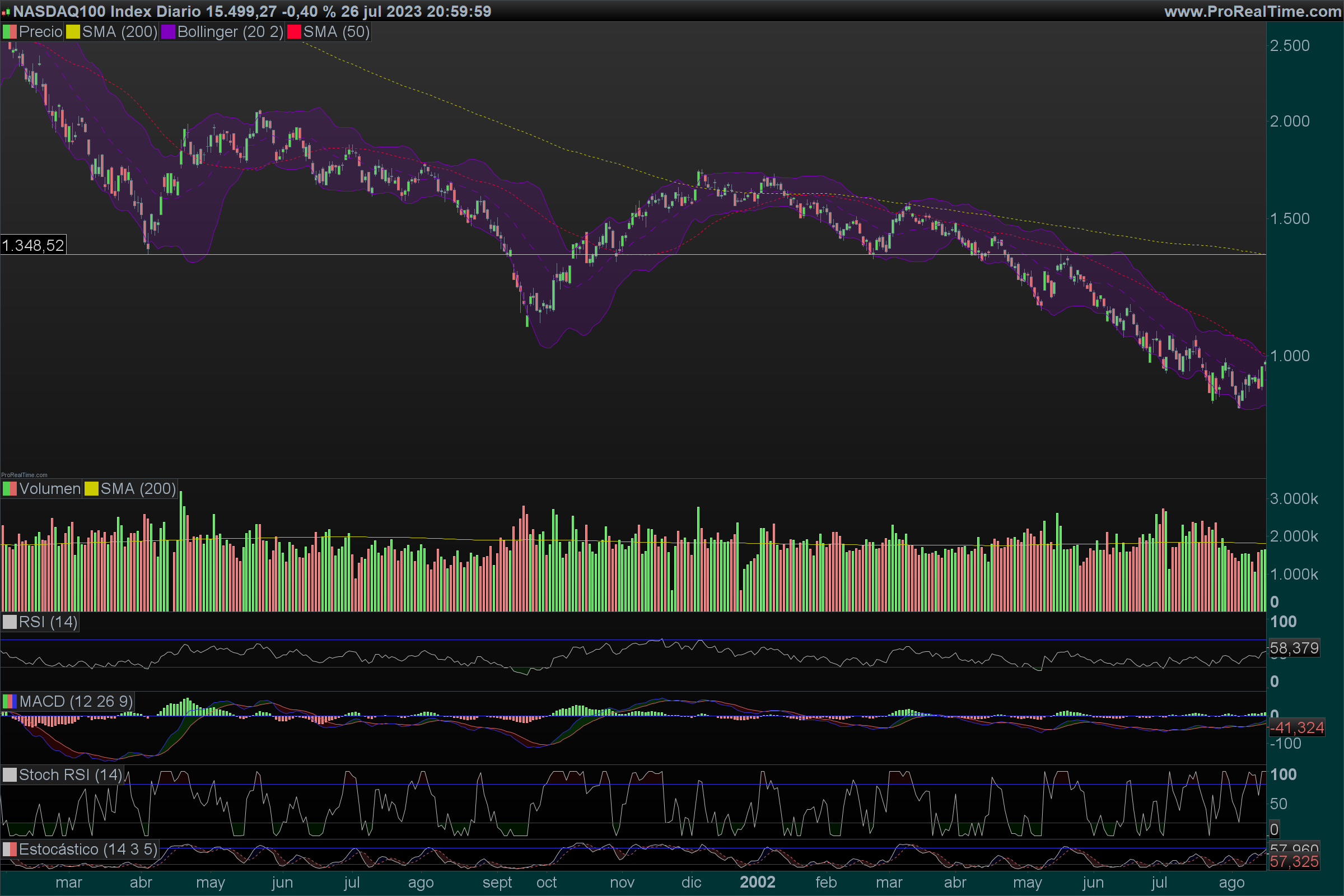The height and width of the screenshot is (896, 1344).
Task: Click the 1.348,52 horizontal line price label
Action: pos(33,246)
